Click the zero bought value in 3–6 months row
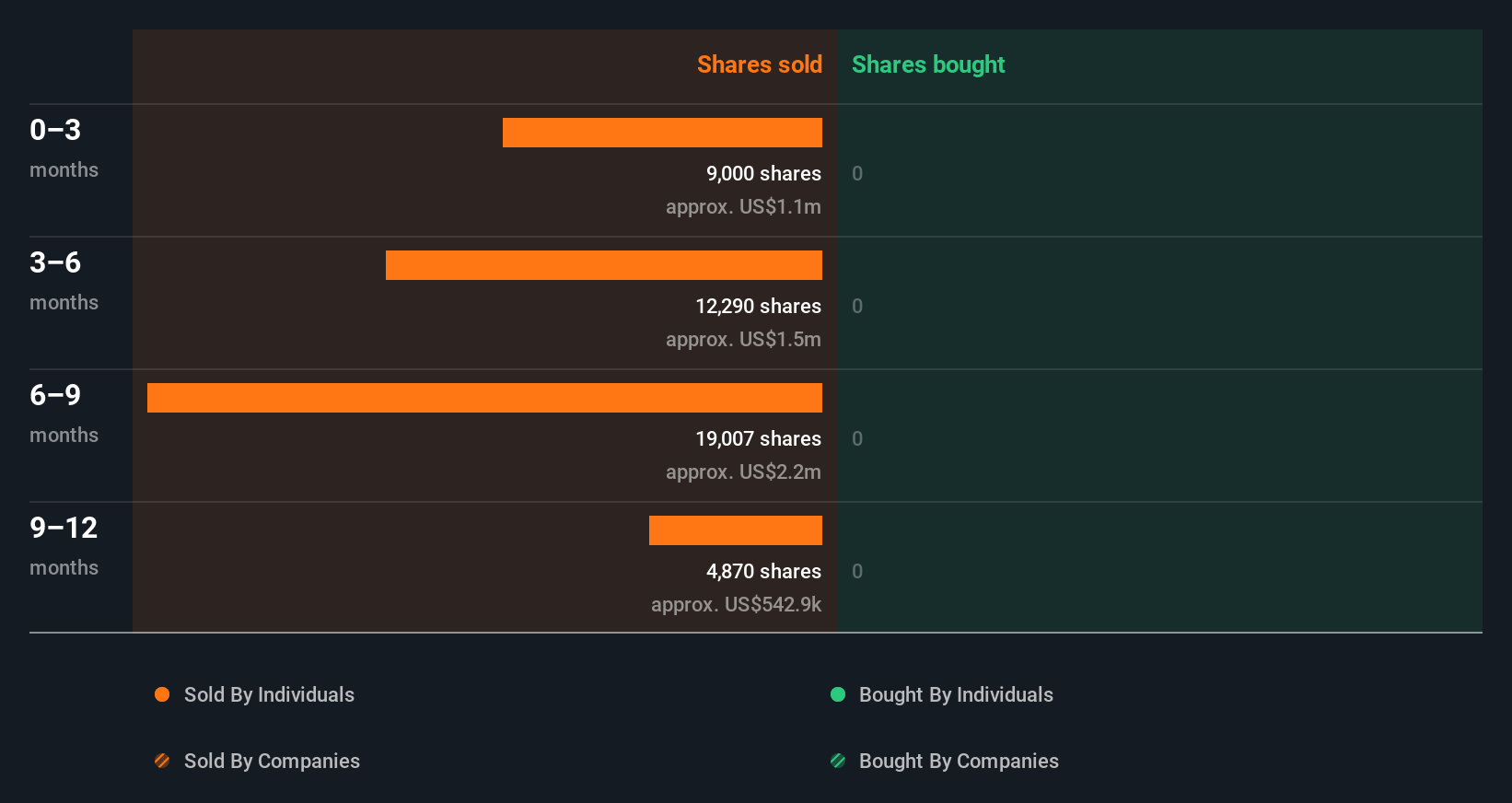 coord(857,307)
